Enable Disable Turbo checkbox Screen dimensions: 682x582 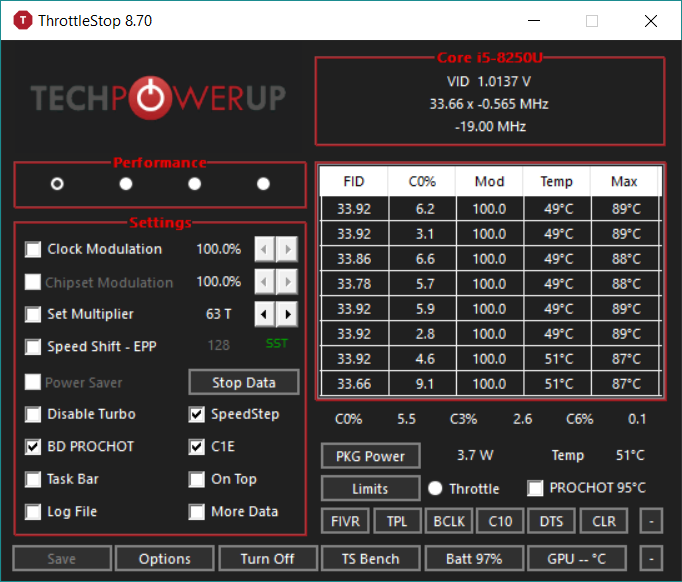coord(34,414)
